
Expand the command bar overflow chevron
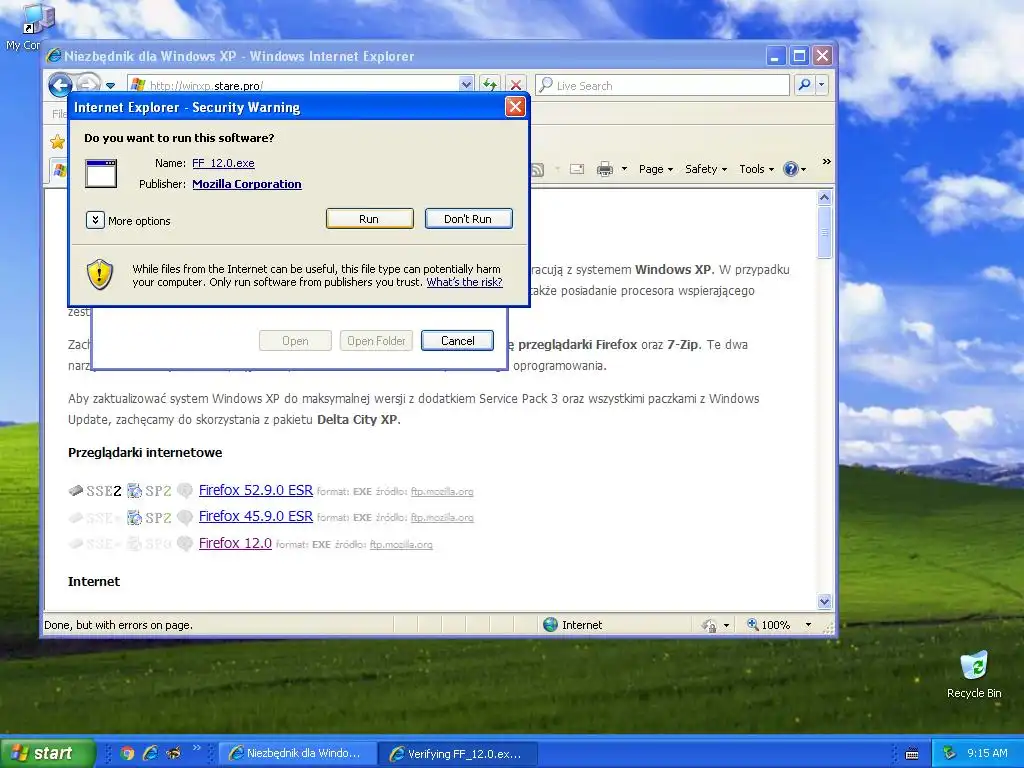[x=827, y=162]
